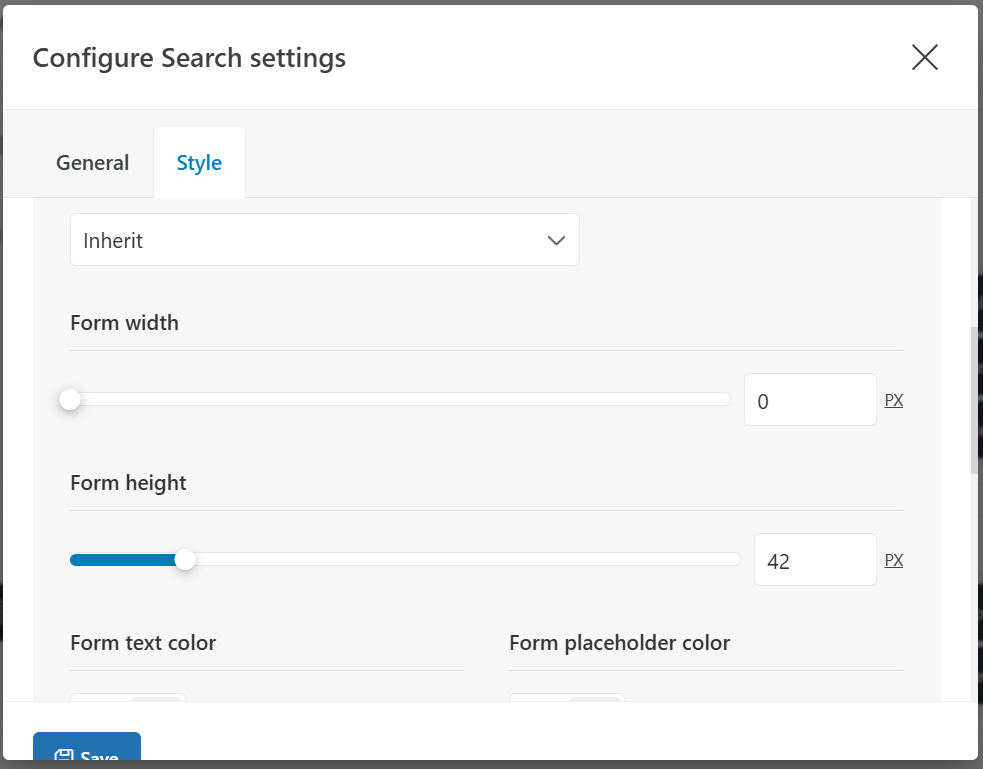The image size is (983, 769).
Task: Click the dialog's vertical scrollbar thumb
Action: click(x=975, y=400)
